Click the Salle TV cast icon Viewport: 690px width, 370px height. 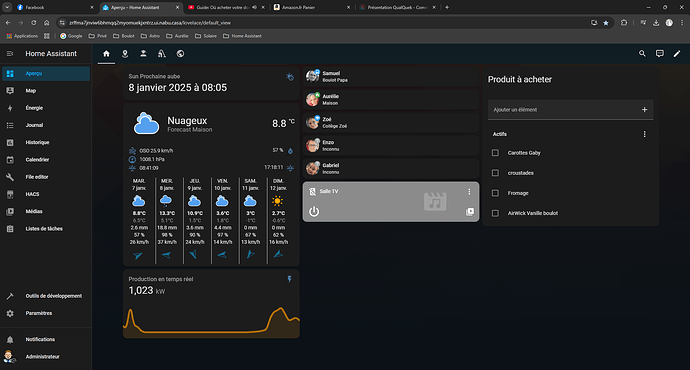coord(312,191)
